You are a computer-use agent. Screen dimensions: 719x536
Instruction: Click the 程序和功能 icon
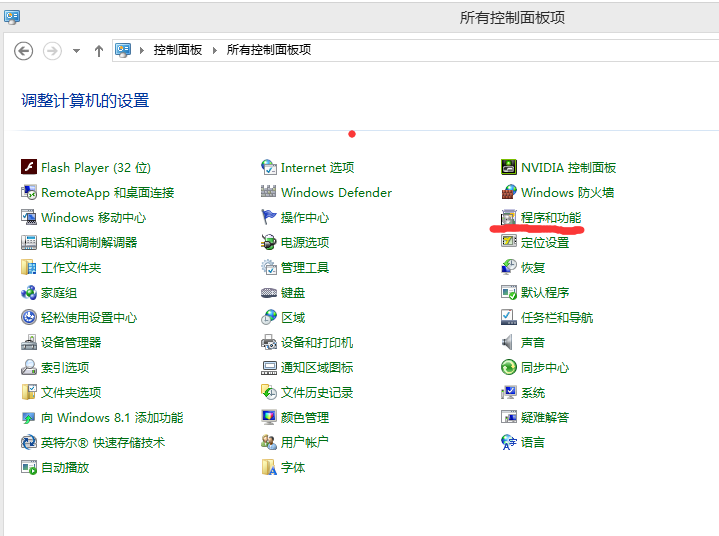[x=509, y=217]
